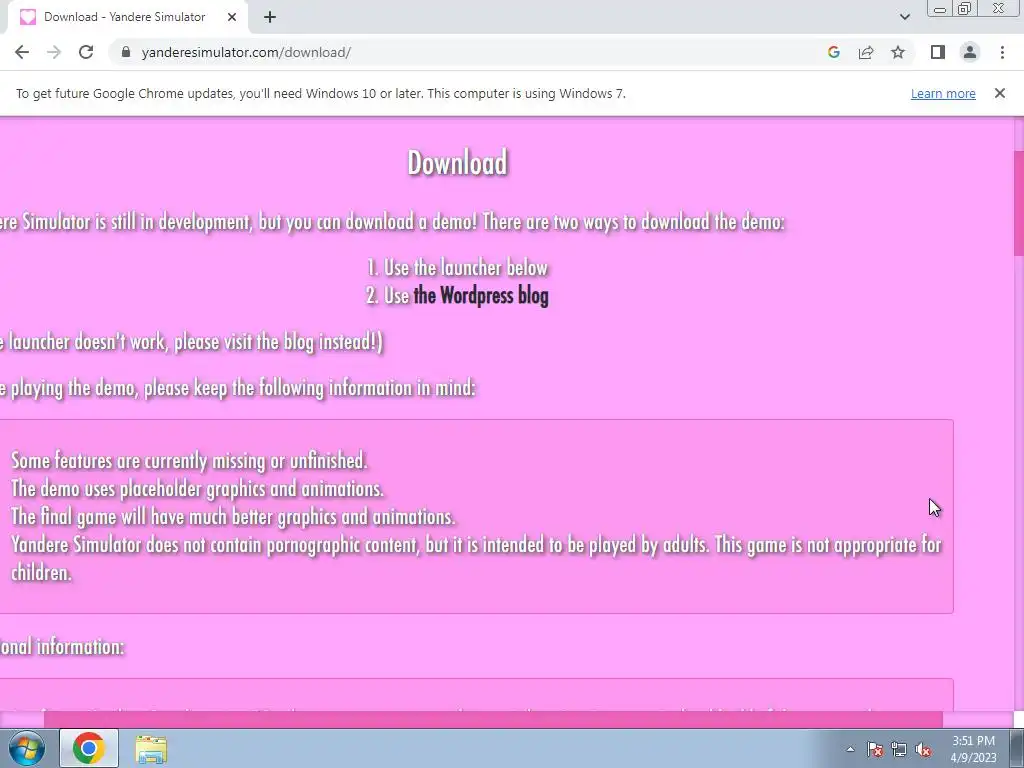Screen dimensions: 1024x768
Task: Open the Windows Start menu
Action: click(x=26, y=748)
